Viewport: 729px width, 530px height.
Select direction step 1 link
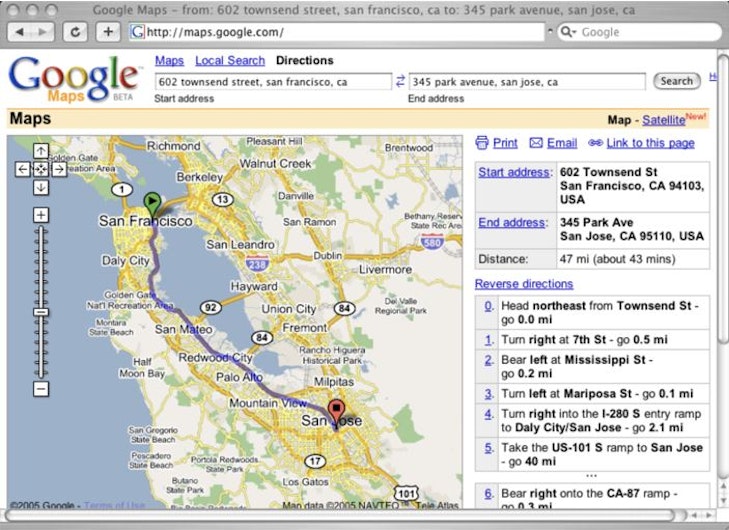(488, 340)
